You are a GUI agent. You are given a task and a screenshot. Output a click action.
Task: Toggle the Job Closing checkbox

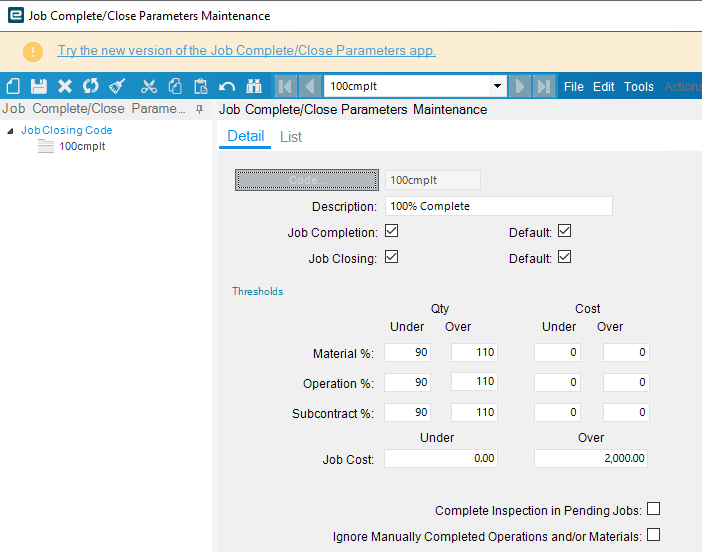(392, 257)
